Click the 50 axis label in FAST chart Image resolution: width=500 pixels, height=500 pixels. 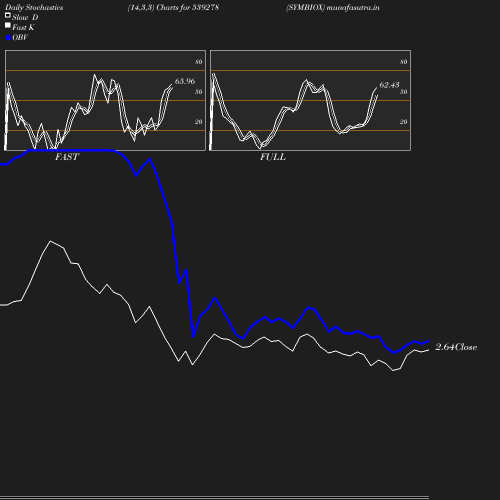point(199,92)
